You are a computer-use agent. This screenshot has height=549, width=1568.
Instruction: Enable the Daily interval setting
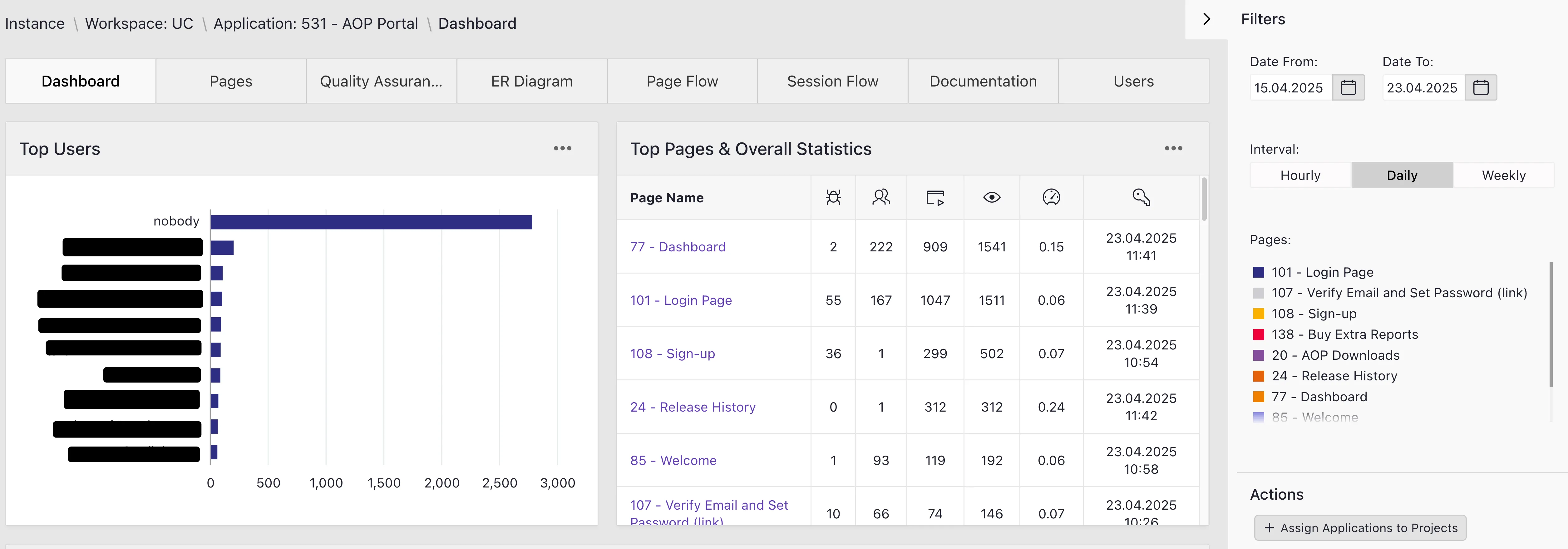[1401, 175]
